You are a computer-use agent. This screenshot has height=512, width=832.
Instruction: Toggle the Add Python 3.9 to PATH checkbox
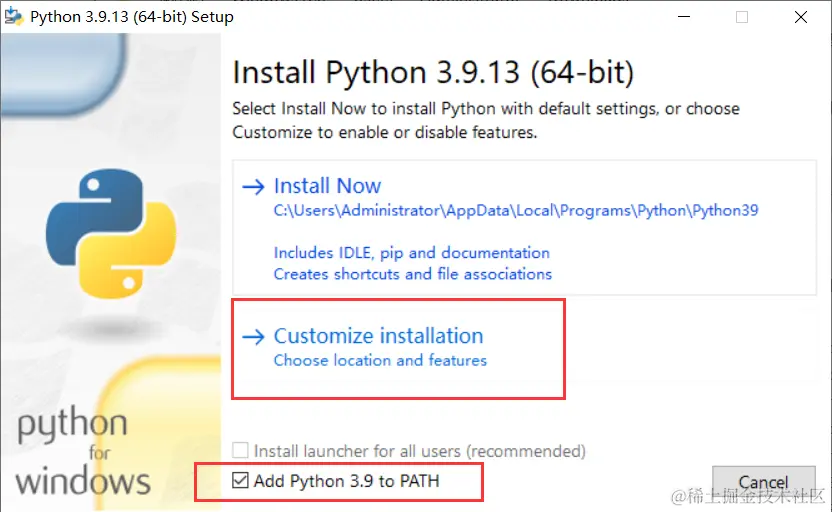pos(240,480)
